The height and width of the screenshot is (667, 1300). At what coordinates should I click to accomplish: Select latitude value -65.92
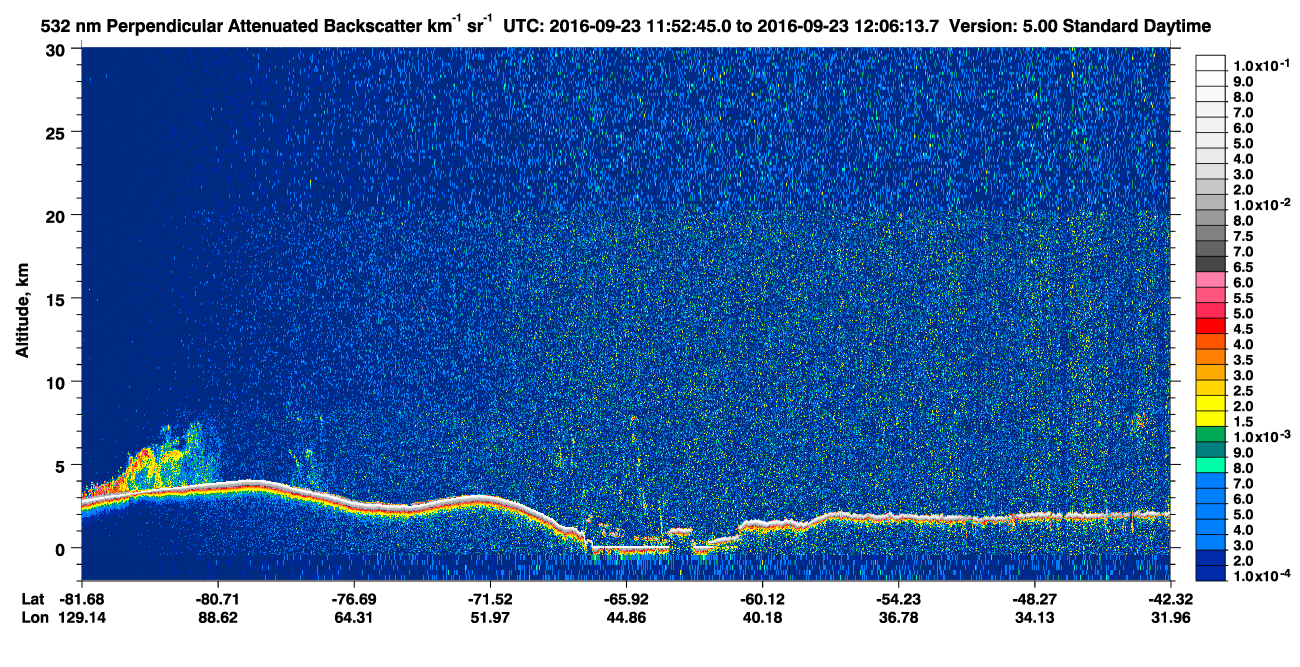pyautogui.click(x=625, y=598)
